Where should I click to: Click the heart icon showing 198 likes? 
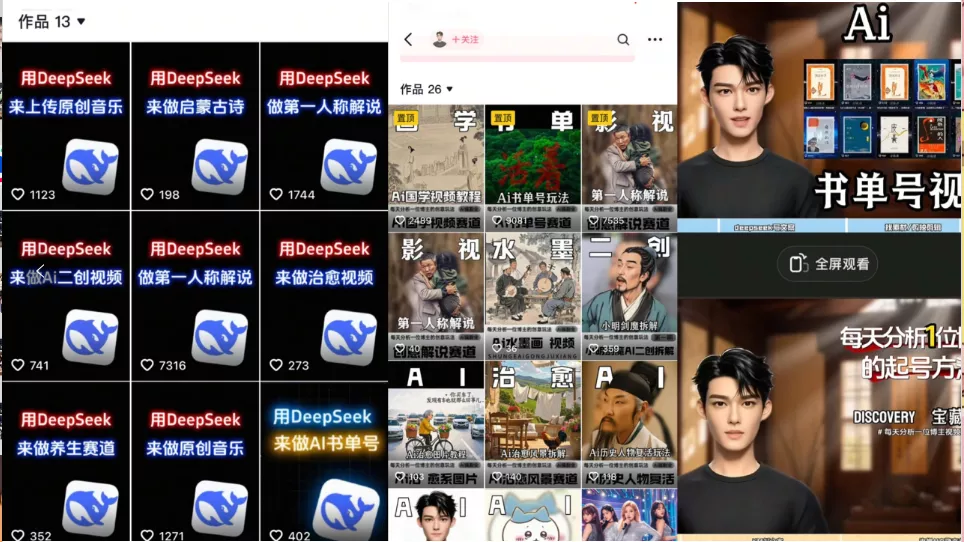pyautogui.click(x=147, y=195)
